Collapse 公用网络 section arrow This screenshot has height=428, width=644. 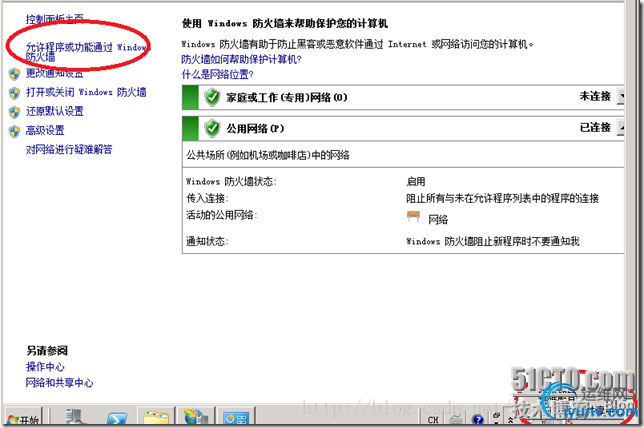(x=621, y=128)
